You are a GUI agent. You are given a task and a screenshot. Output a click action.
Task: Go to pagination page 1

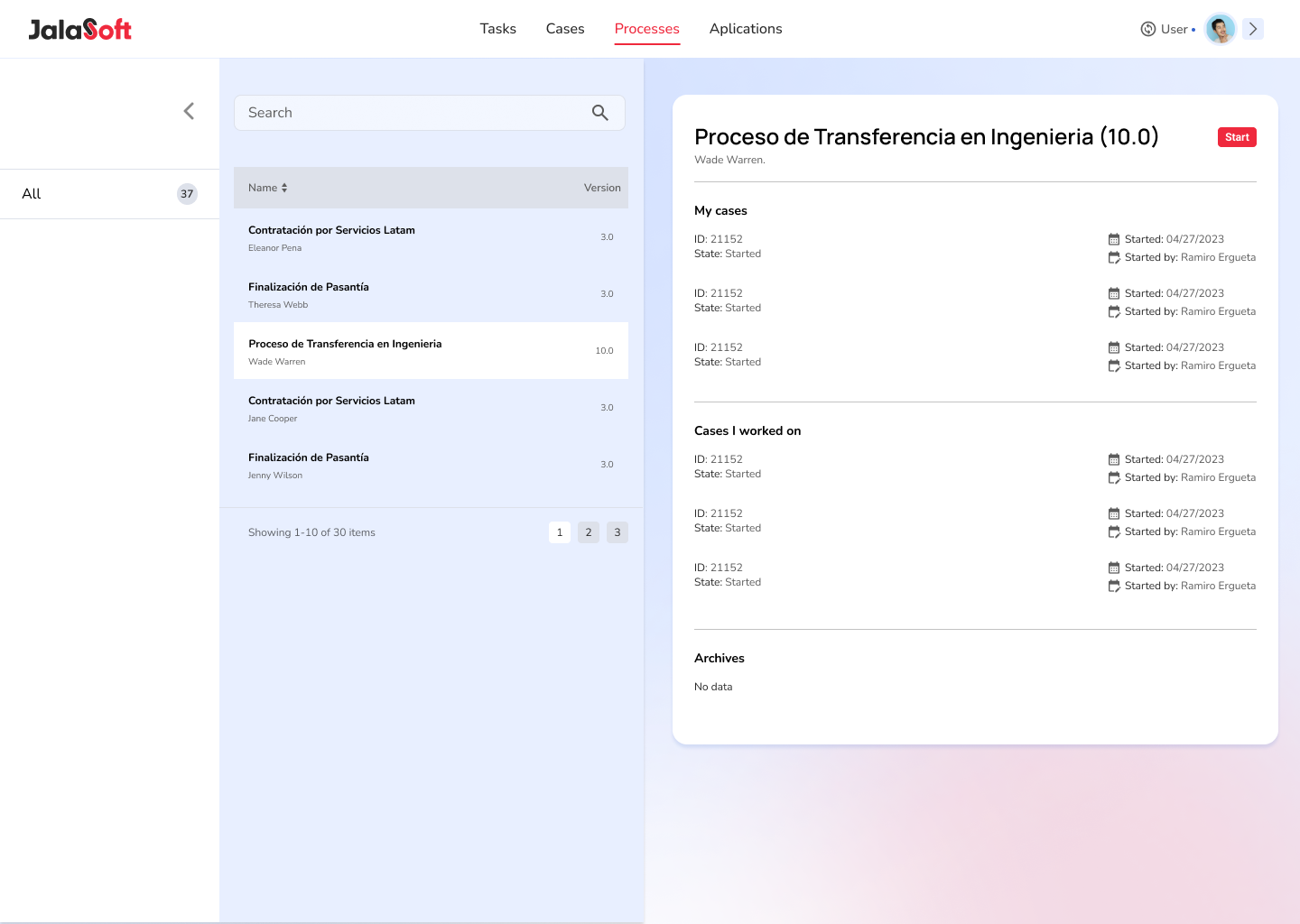pyautogui.click(x=560, y=532)
